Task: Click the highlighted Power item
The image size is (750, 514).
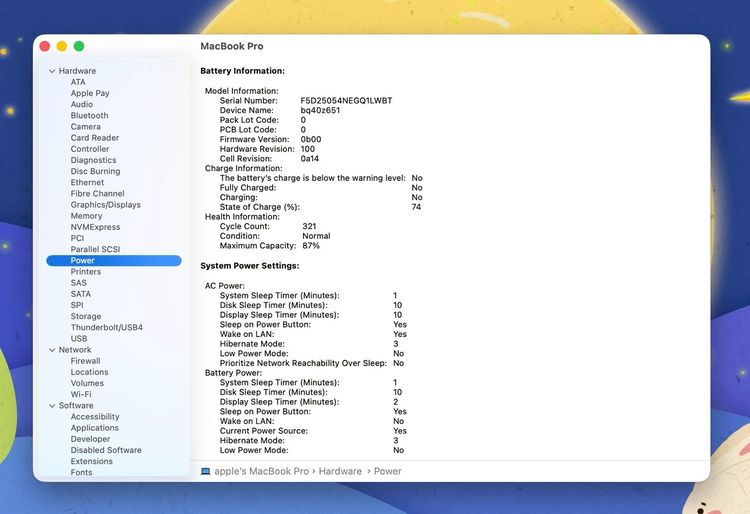Action: pos(114,261)
